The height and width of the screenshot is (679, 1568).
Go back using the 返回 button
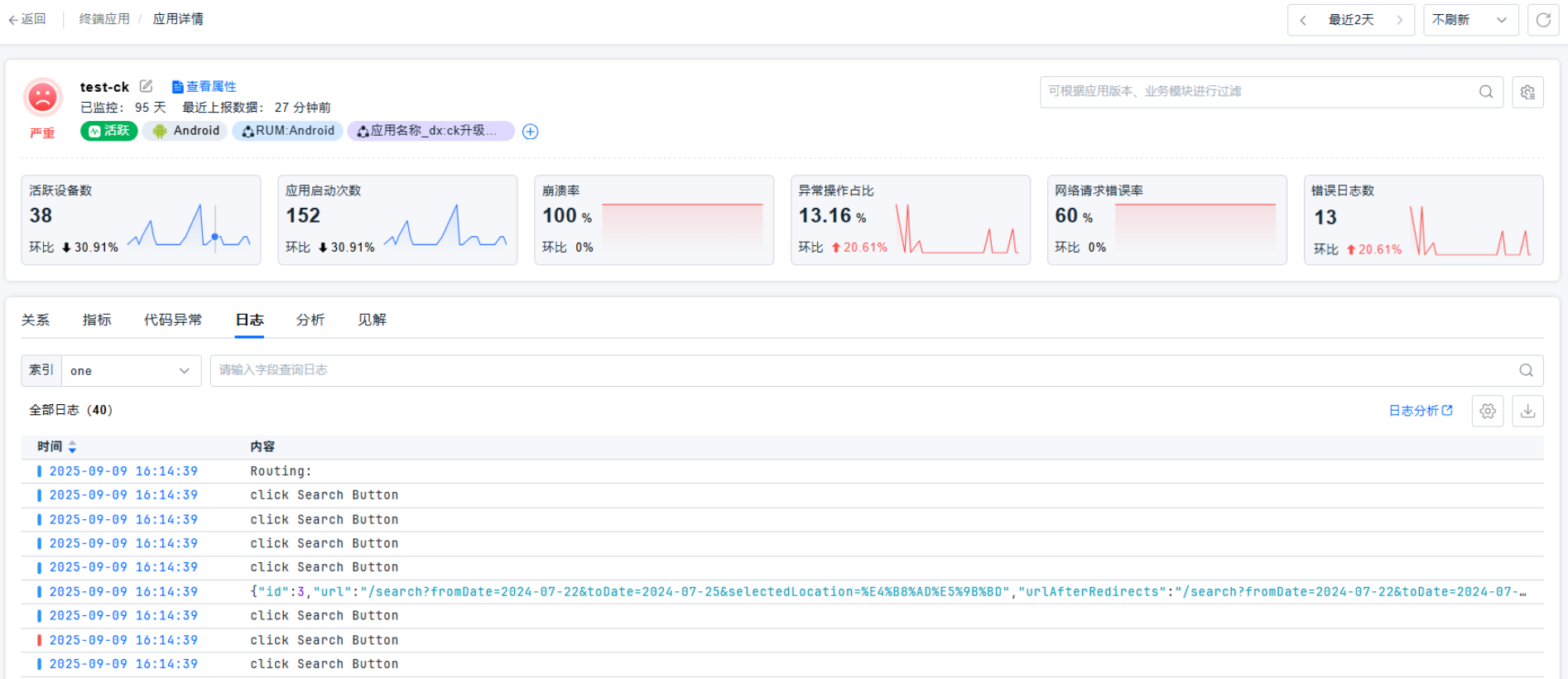(27, 19)
